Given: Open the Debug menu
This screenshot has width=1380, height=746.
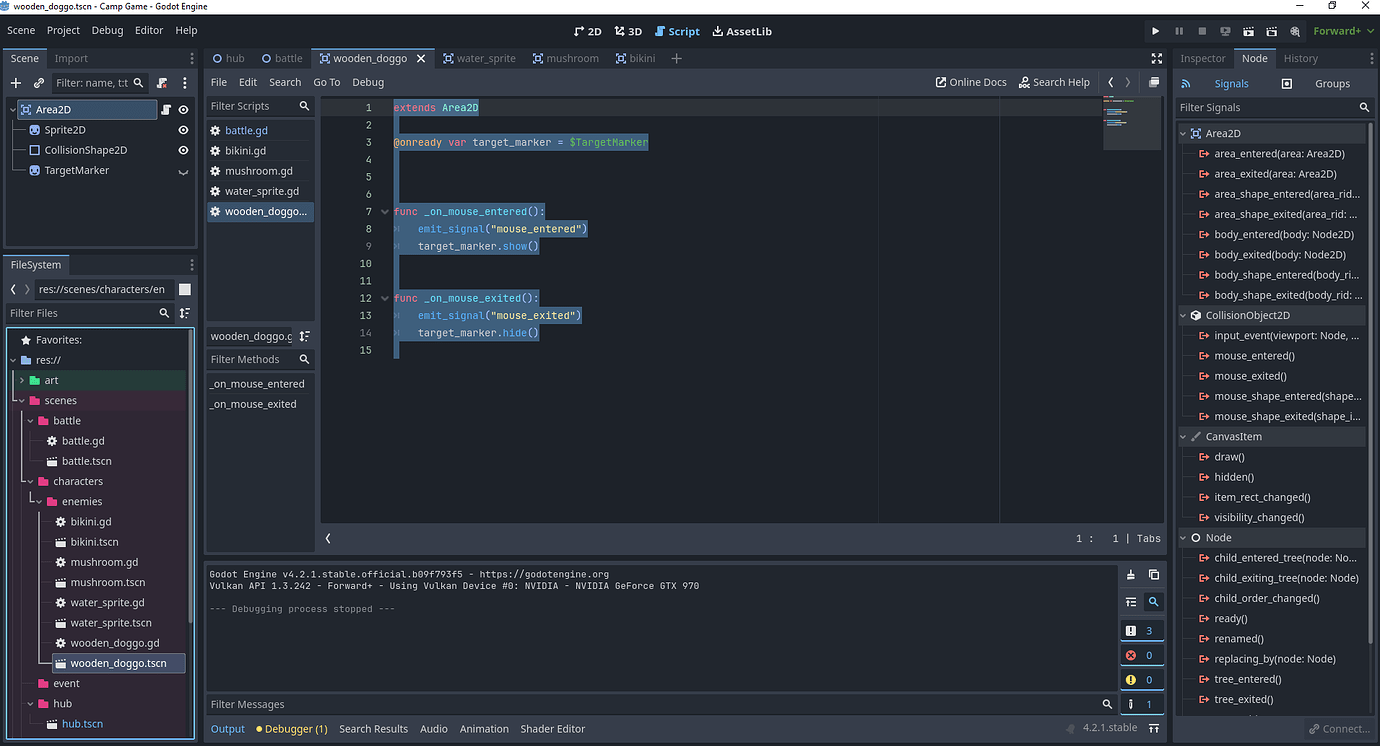Looking at the screenshot, I should click(x=106, y=31).
